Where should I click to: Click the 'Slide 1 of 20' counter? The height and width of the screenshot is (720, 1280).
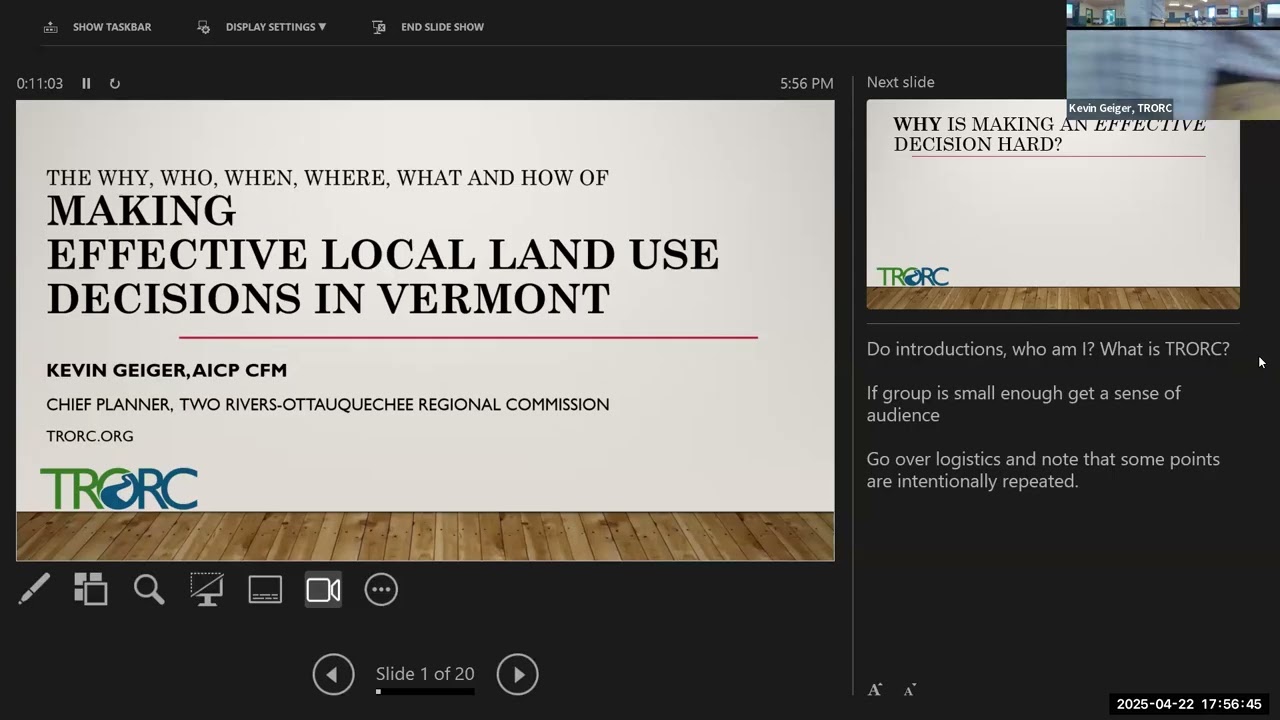click(425, 674)
